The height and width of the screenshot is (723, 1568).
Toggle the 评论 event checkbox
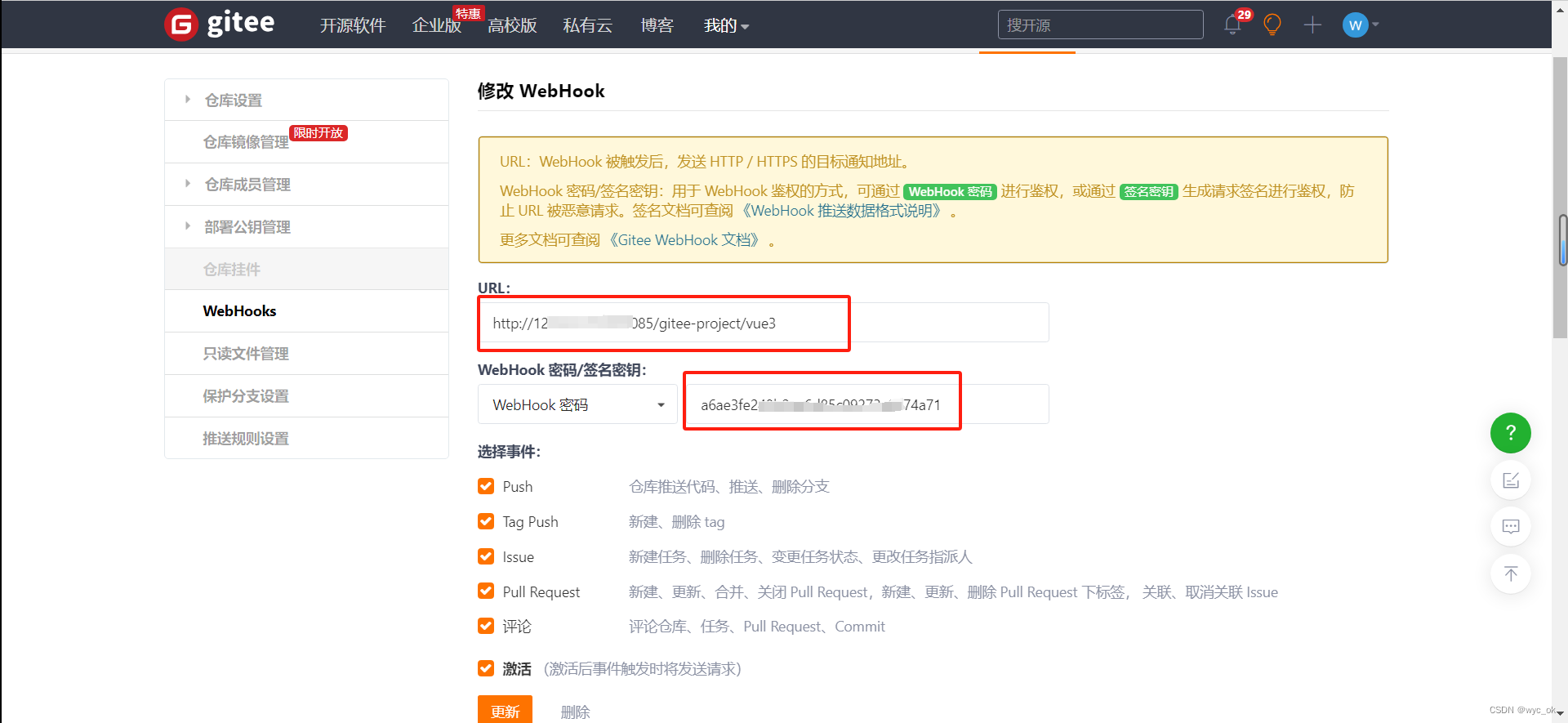[x=486, y=626]
